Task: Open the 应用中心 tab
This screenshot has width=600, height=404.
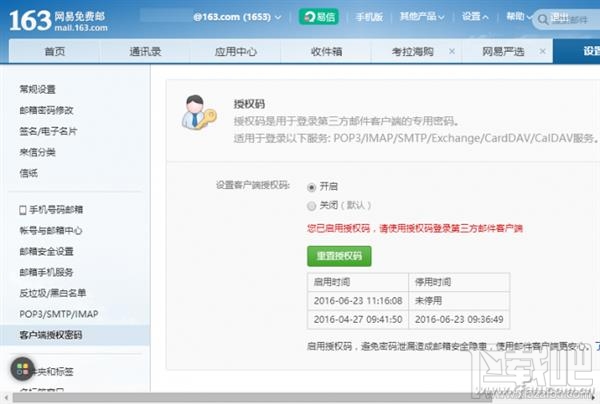Action: [x=235, y=51]
